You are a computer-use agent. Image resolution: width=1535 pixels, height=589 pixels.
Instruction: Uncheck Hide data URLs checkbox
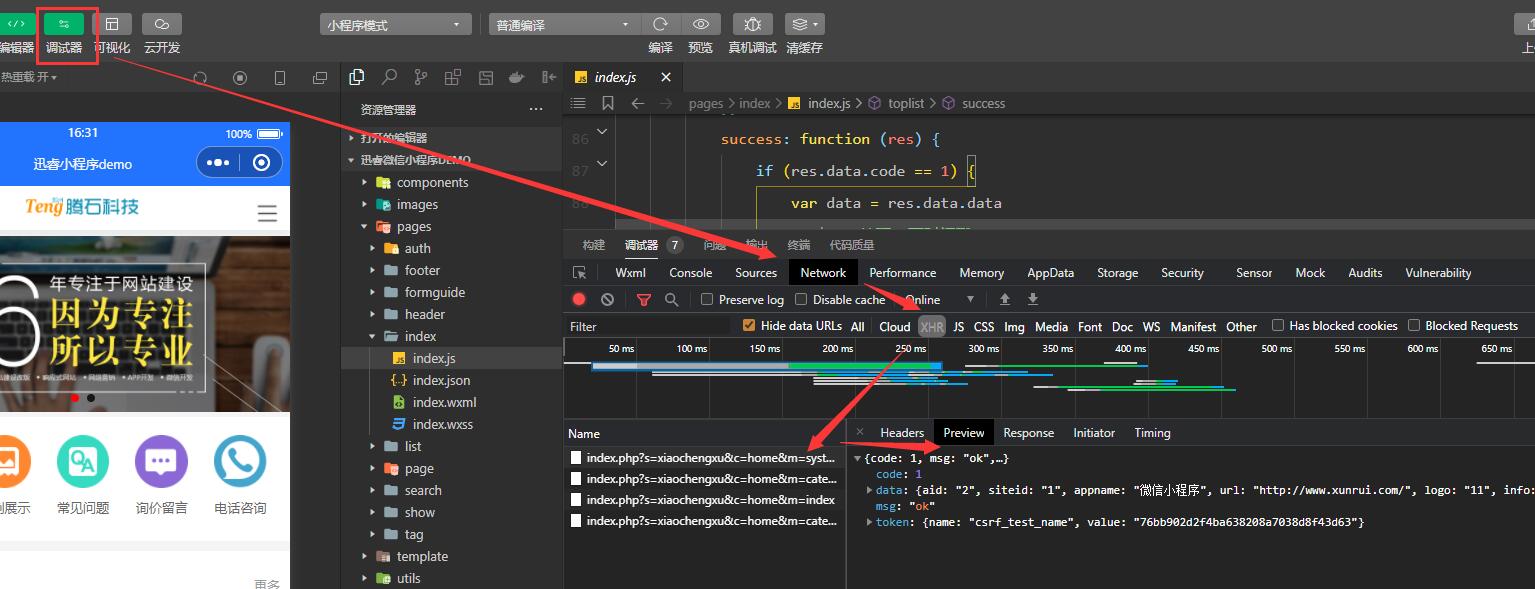coord(749,325)
